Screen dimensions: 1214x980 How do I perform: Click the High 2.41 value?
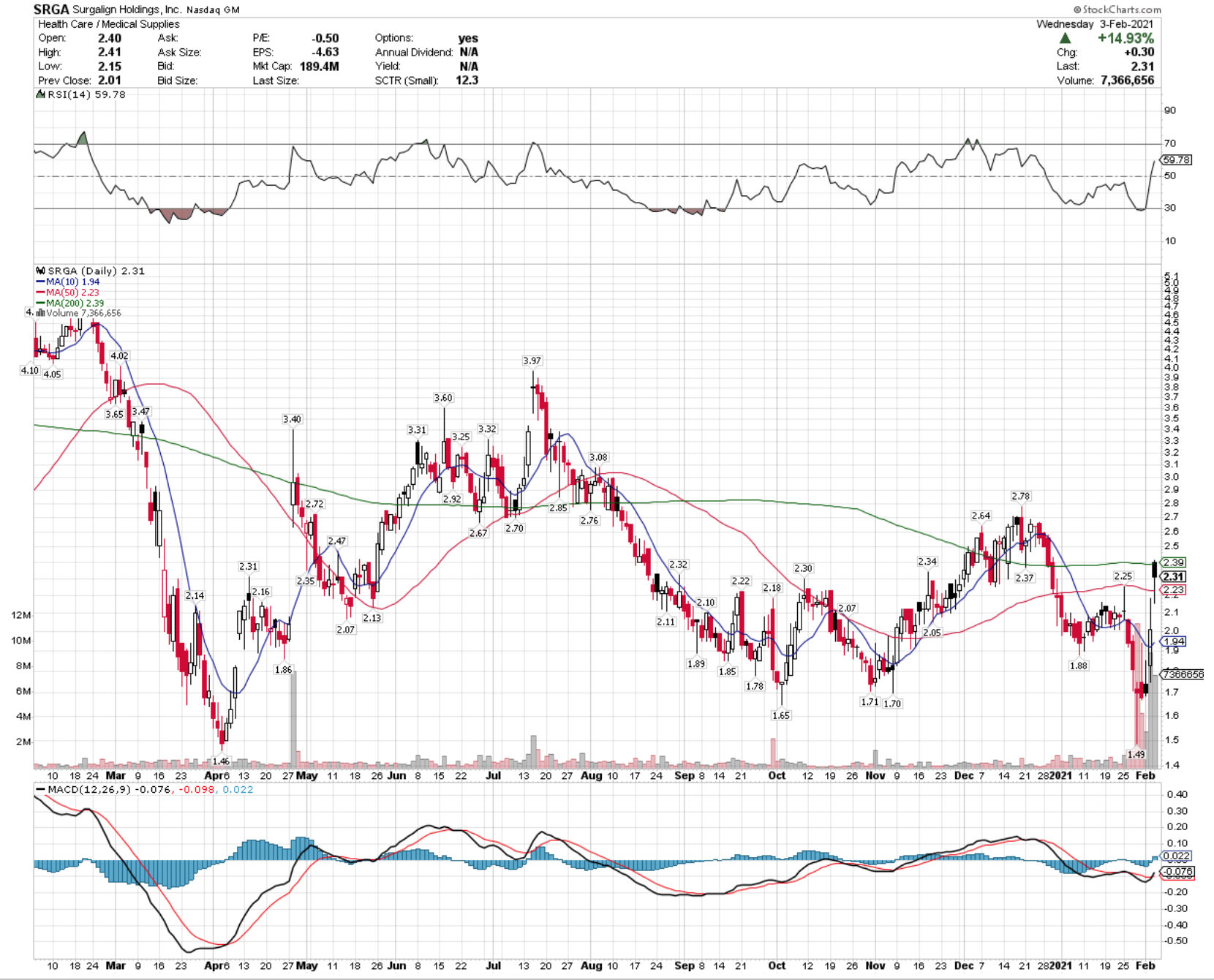click(x=110, y=52)
